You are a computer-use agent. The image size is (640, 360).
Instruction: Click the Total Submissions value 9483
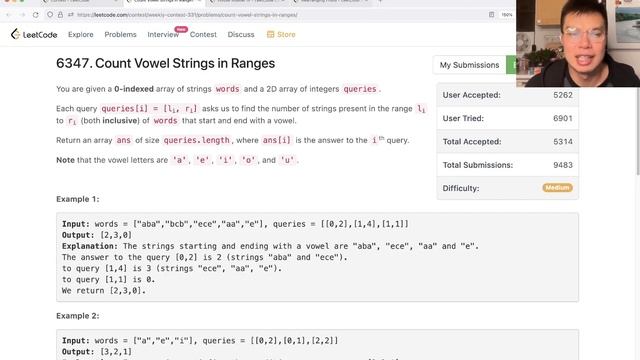point(563,165)
